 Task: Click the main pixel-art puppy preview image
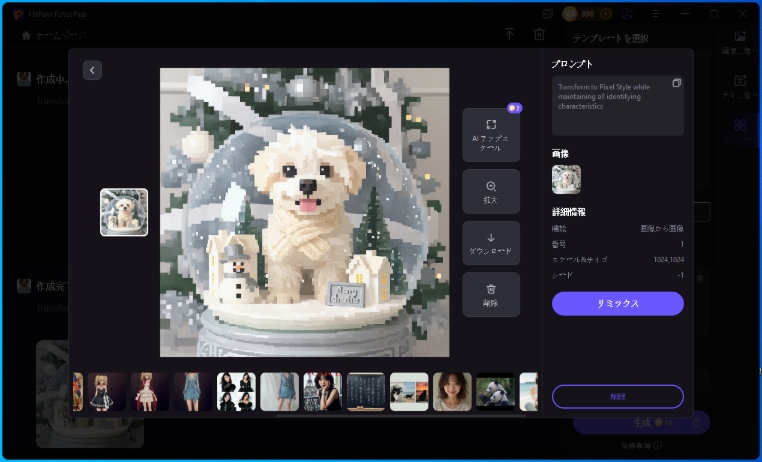coord(304,212)
